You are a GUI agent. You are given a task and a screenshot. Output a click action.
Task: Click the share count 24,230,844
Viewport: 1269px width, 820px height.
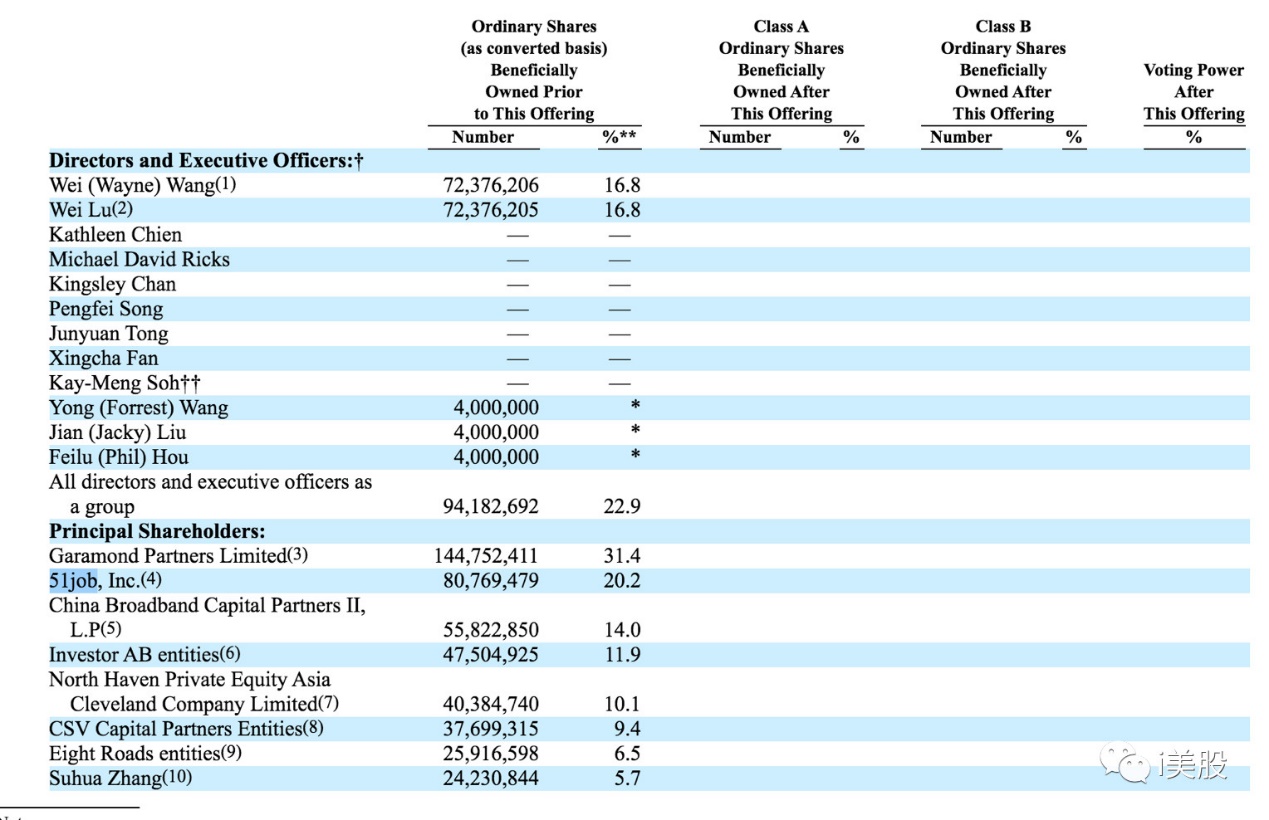pyautogui.click(x=491, y=778)
